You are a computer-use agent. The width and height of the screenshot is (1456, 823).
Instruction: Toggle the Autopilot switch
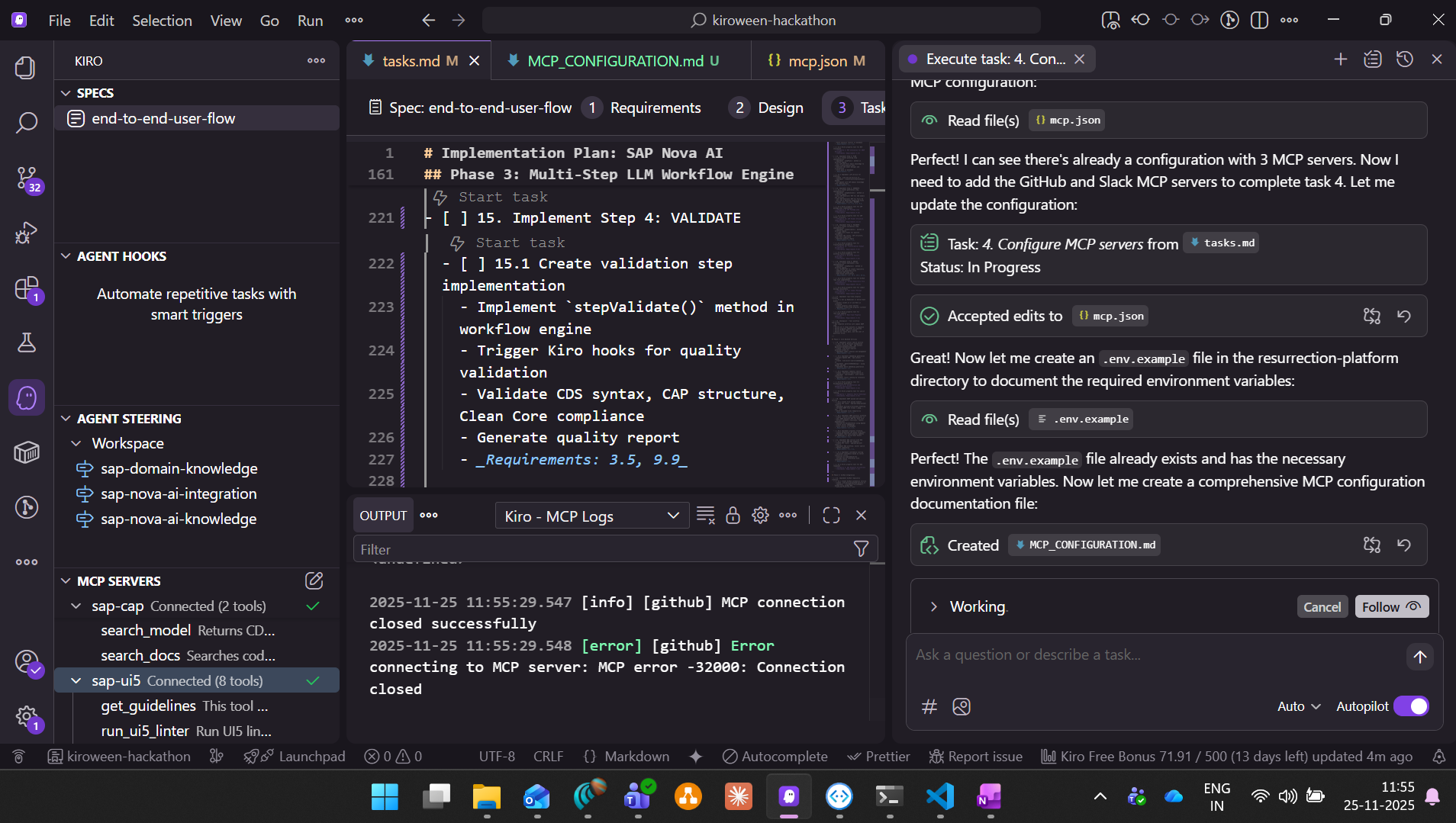point(1412,706)
